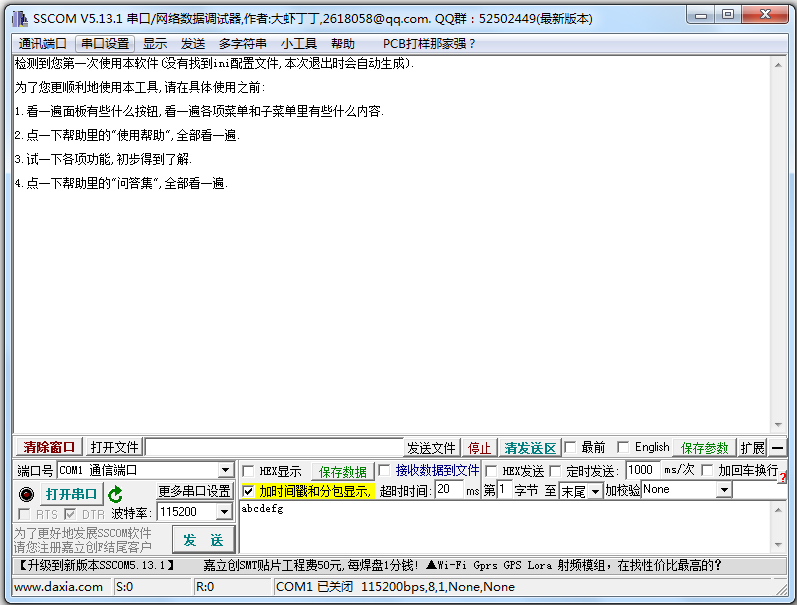Toggle the HEX显示 checkbox
The width and height of the screenshot is (797, 605).
click(x=249, y=471)
